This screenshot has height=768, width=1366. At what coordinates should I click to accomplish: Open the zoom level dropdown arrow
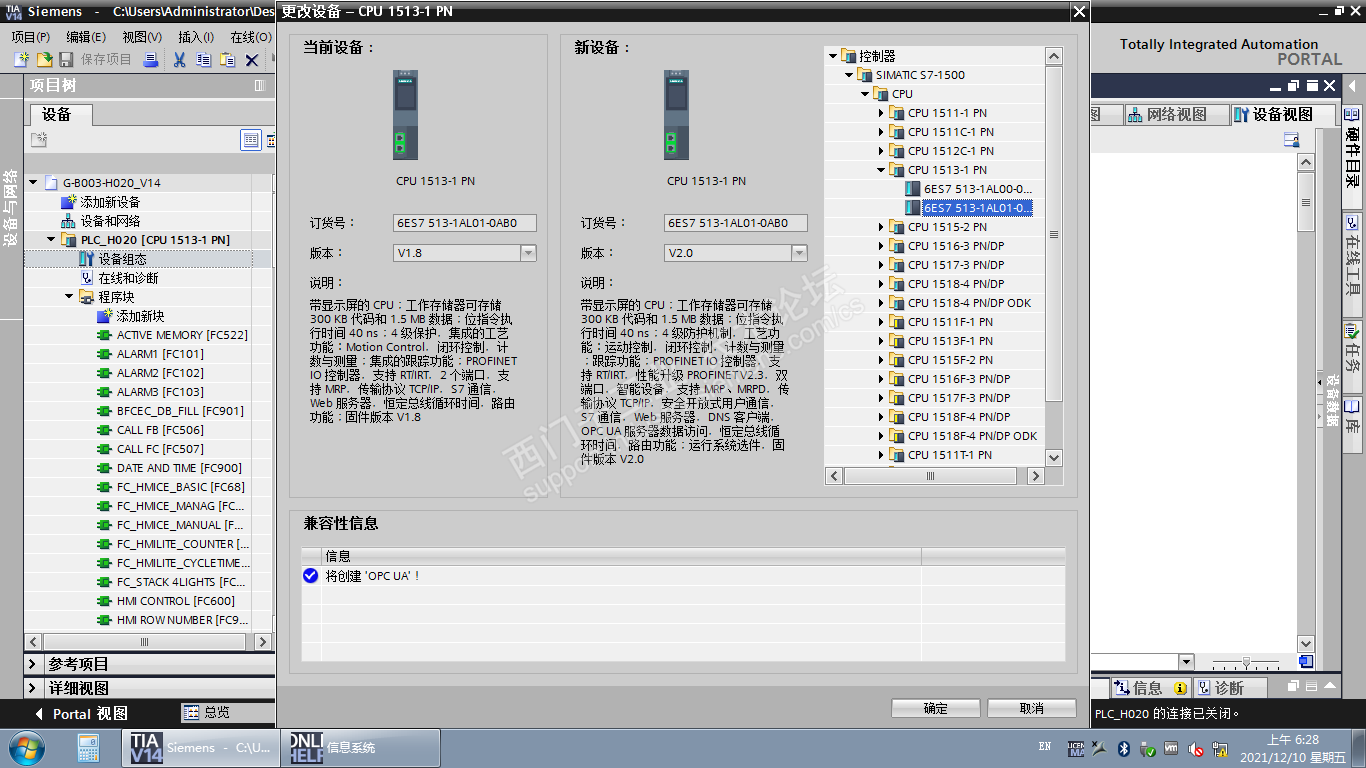(x=1186, y=661)
